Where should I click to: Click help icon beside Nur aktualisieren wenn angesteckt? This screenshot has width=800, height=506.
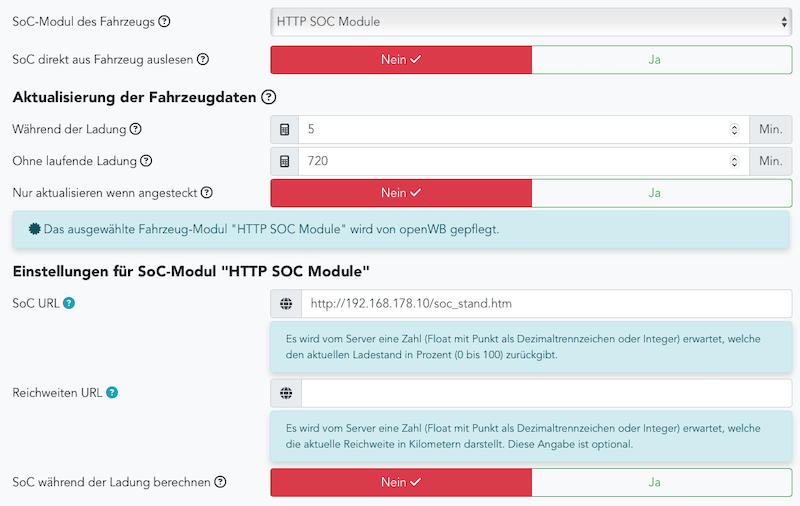click(207, 192)
